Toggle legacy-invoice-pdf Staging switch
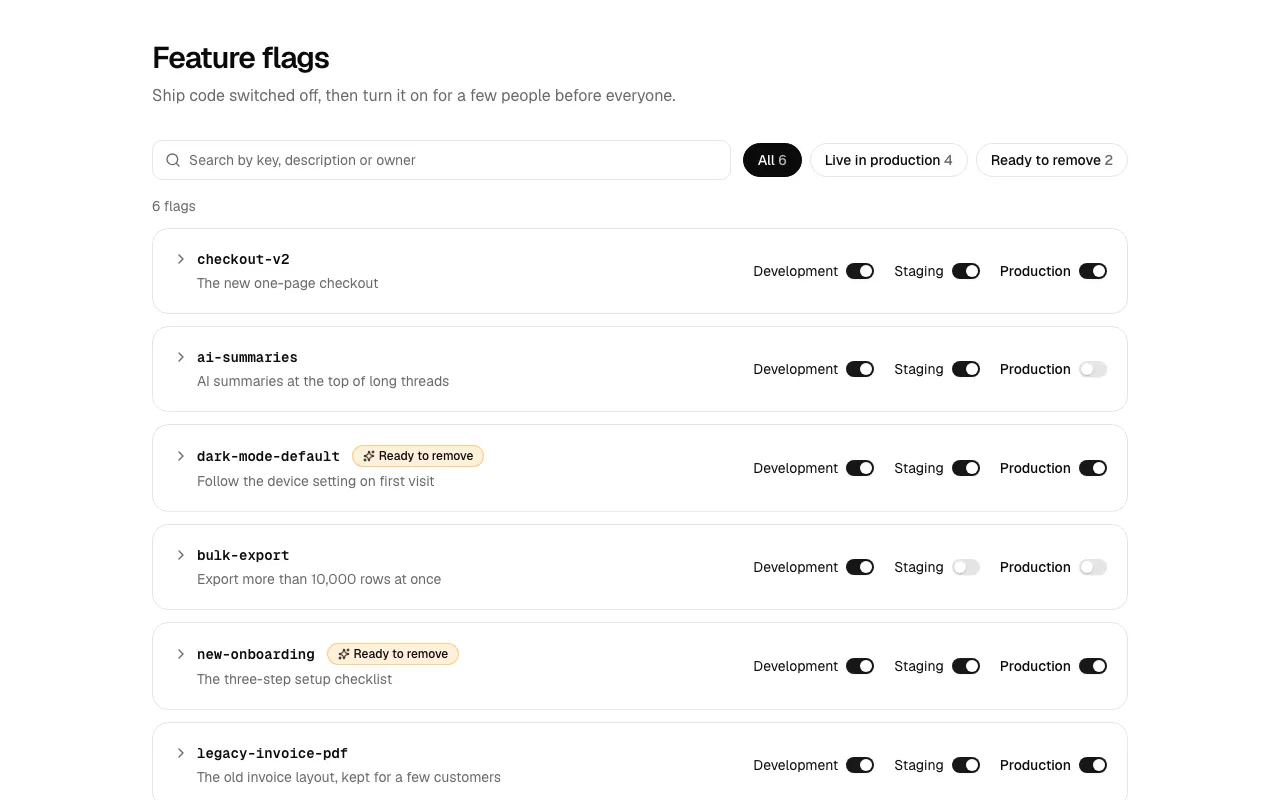 point(966,765)
